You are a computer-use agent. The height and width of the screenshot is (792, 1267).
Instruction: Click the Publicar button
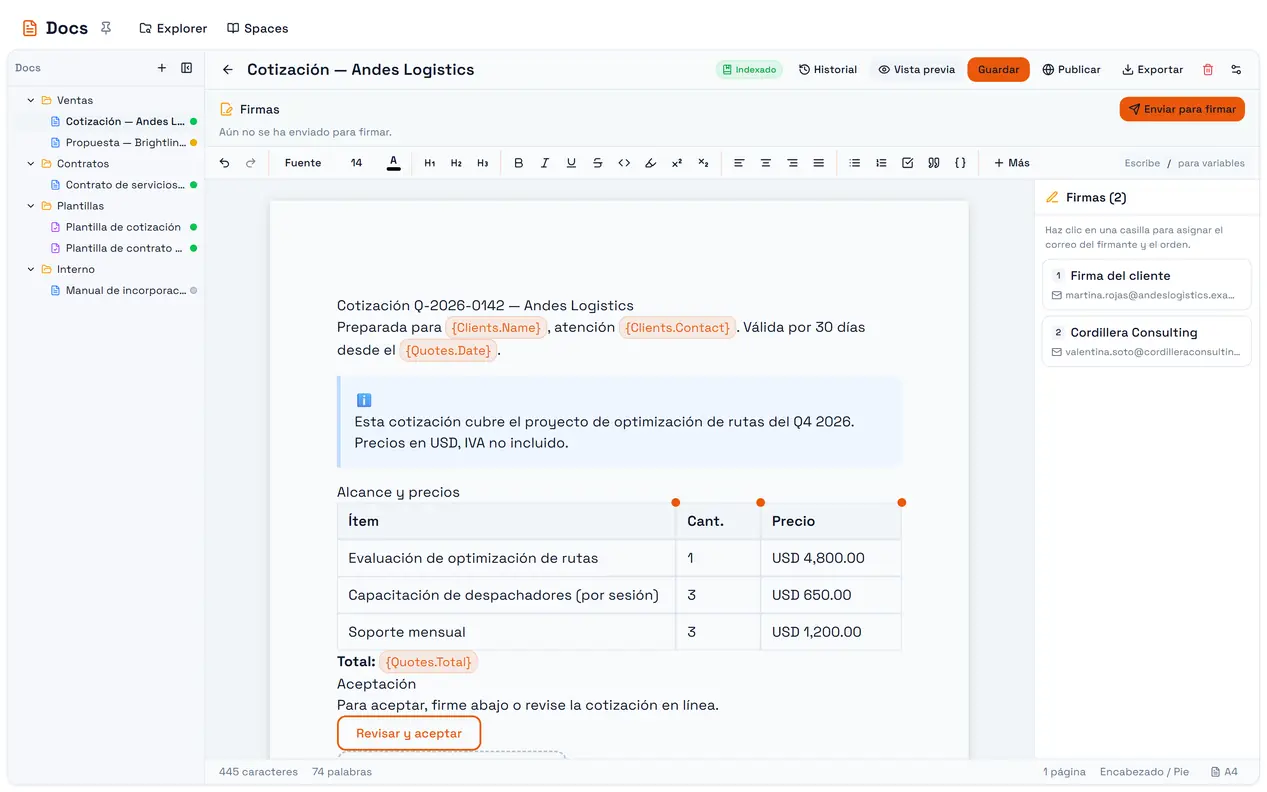[1071, 70]
